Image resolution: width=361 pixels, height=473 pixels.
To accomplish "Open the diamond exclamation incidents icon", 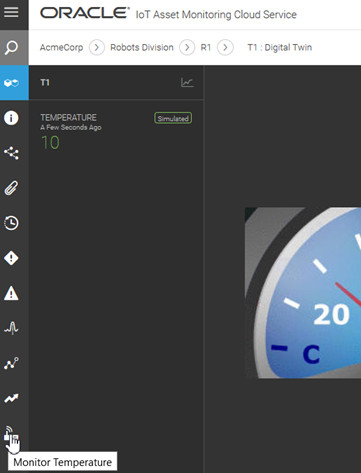I will point(11,258).
